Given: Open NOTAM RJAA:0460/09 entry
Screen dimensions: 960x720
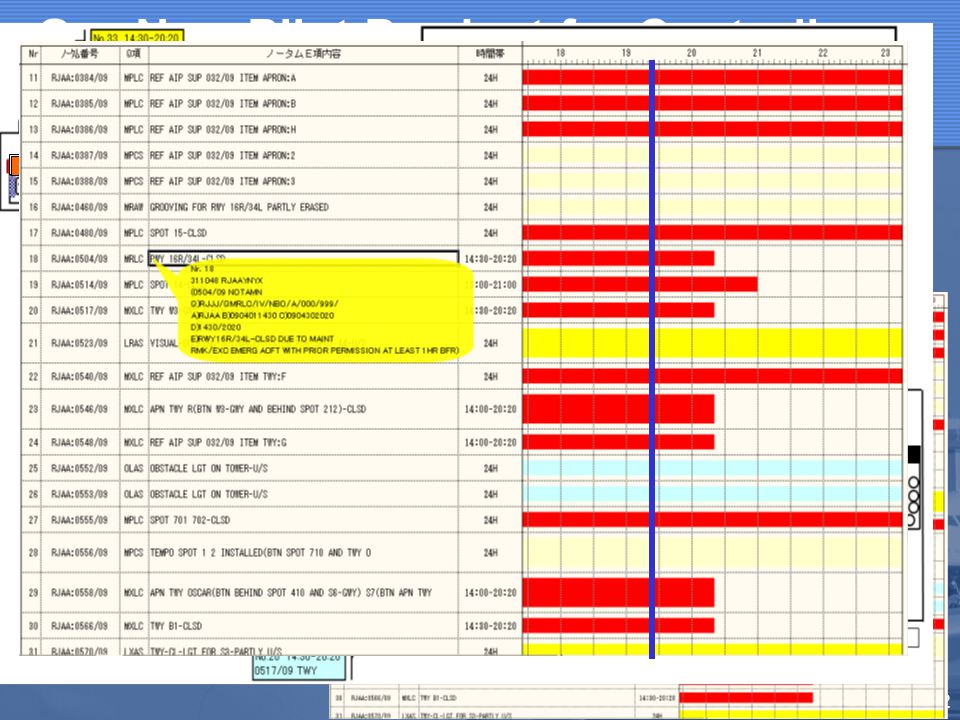Looking at the screenshot, I should [80, 207].
